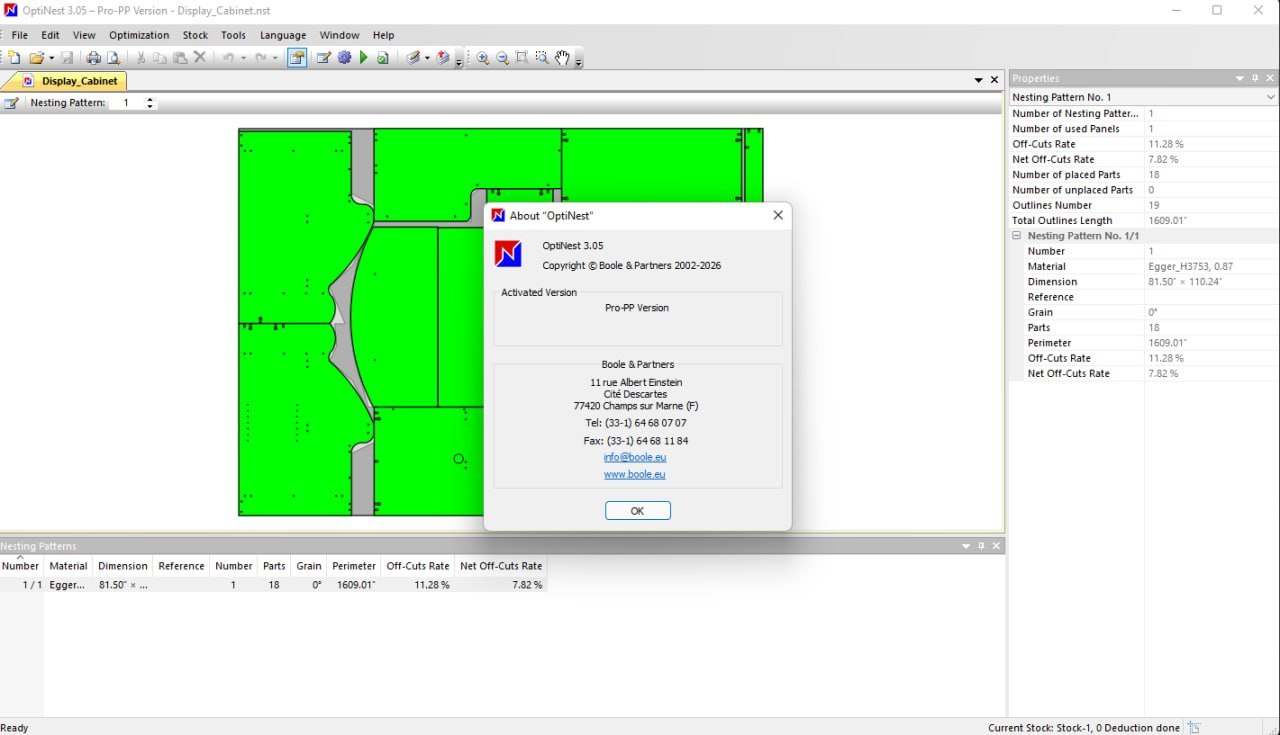
Task: Close the Properties panel
Action: click(x=1270, y=78)
